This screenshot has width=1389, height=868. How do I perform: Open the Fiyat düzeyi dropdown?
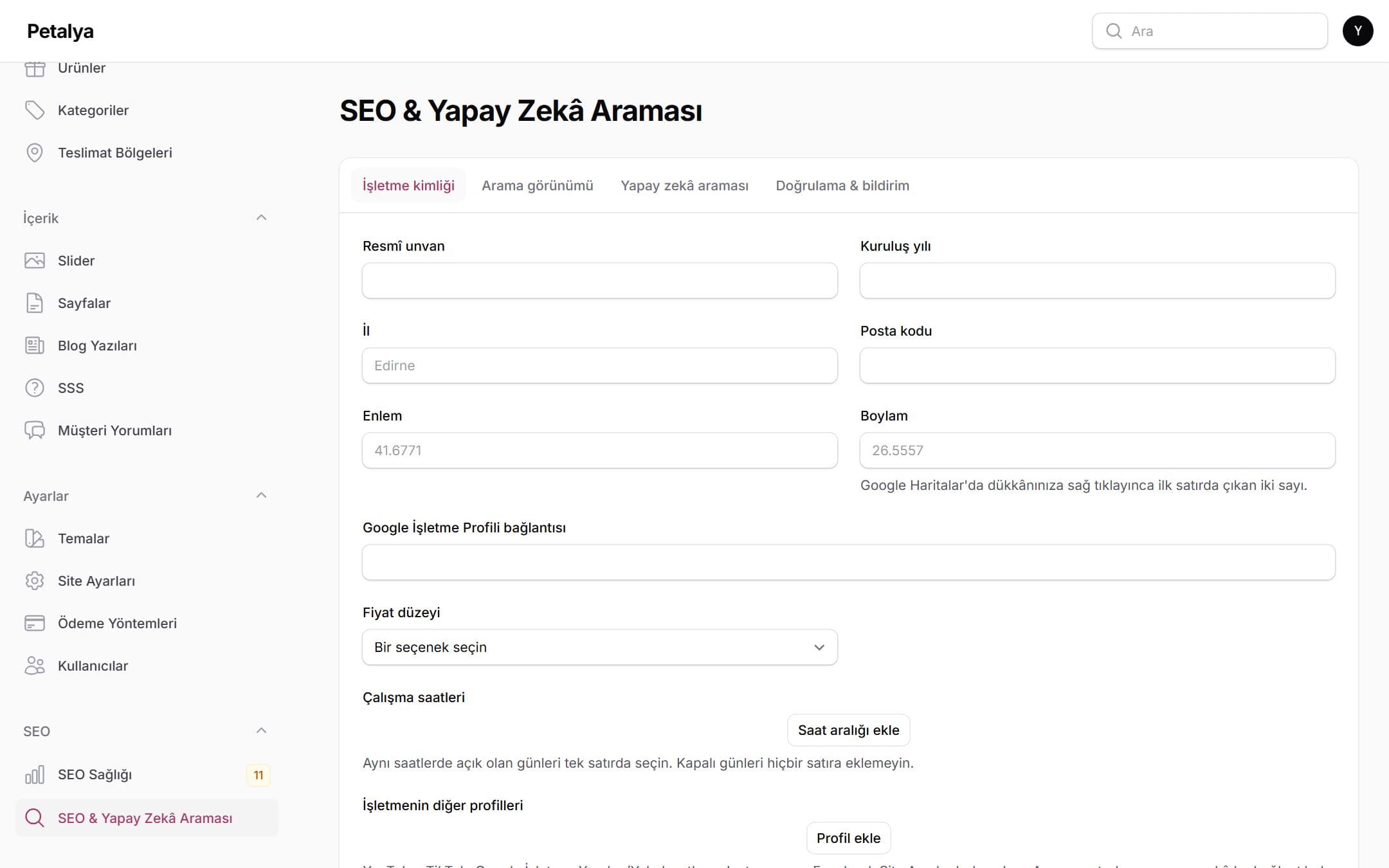(x=599, y=647)
